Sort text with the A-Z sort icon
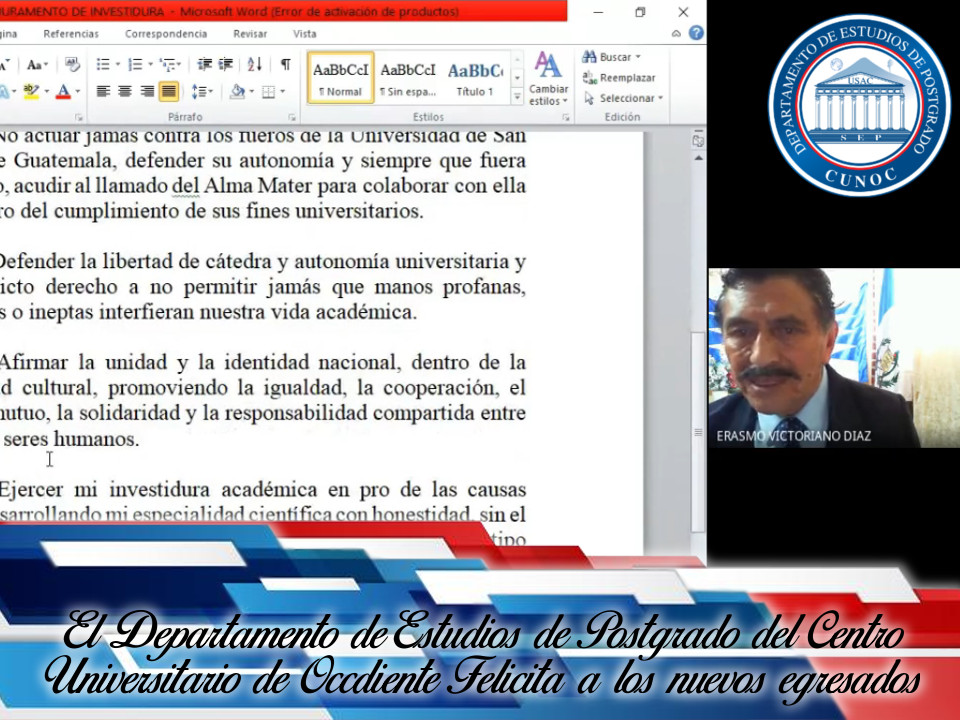This screenshot has width=960, height=720. click(255, 64)
